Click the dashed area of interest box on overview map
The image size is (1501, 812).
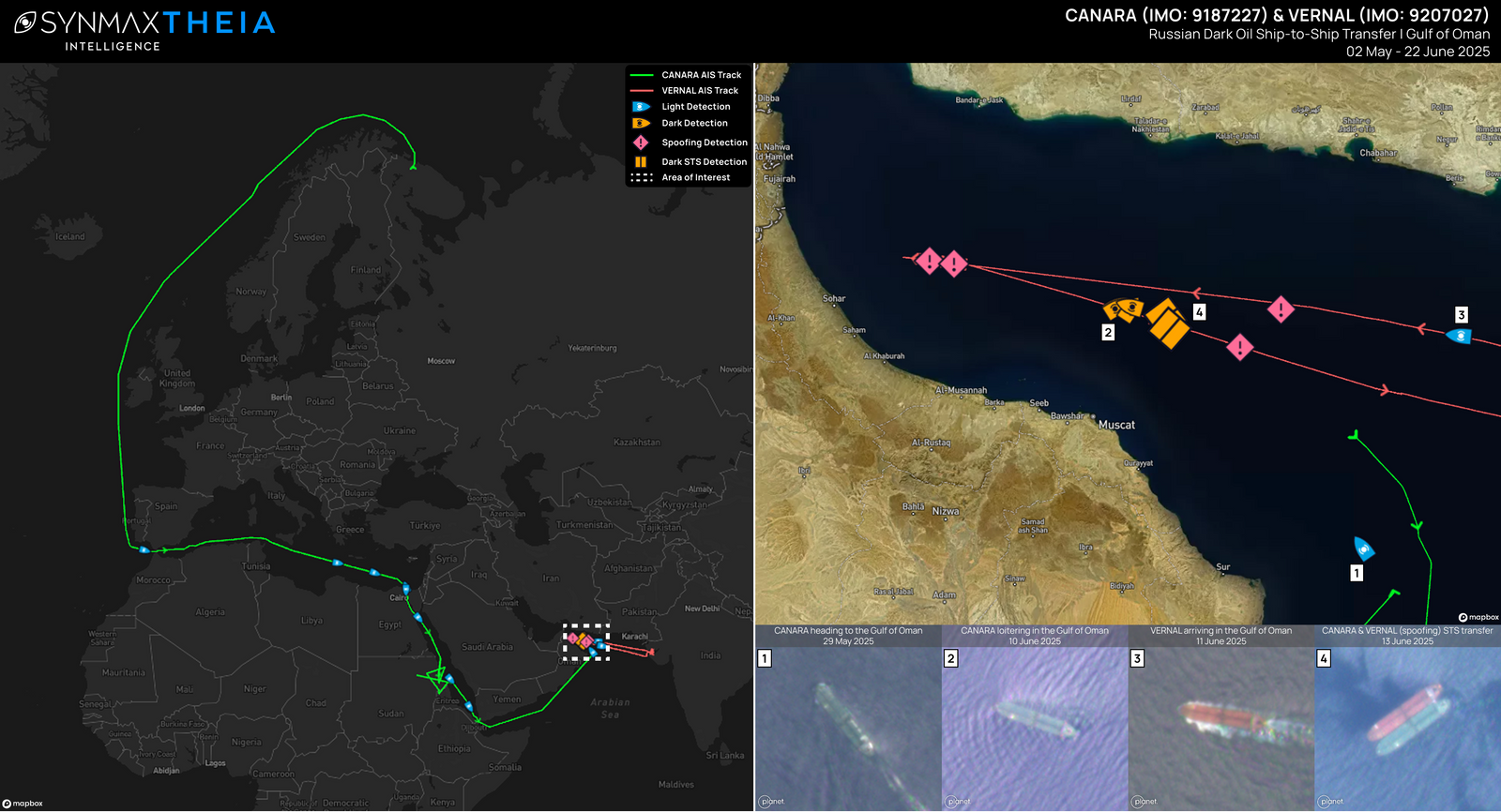[x=586, y=642]
